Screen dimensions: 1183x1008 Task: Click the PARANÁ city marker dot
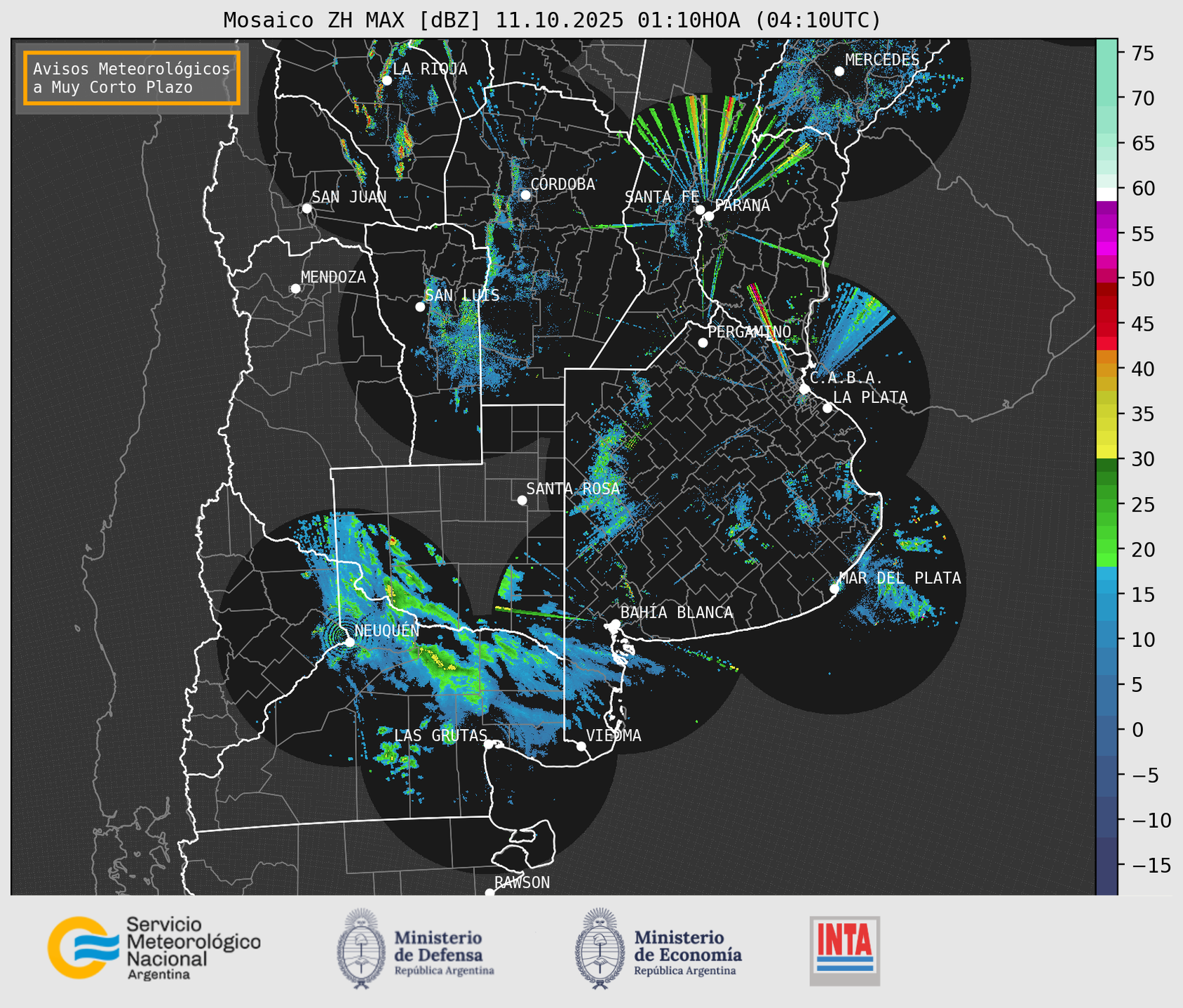click(709, 216)
